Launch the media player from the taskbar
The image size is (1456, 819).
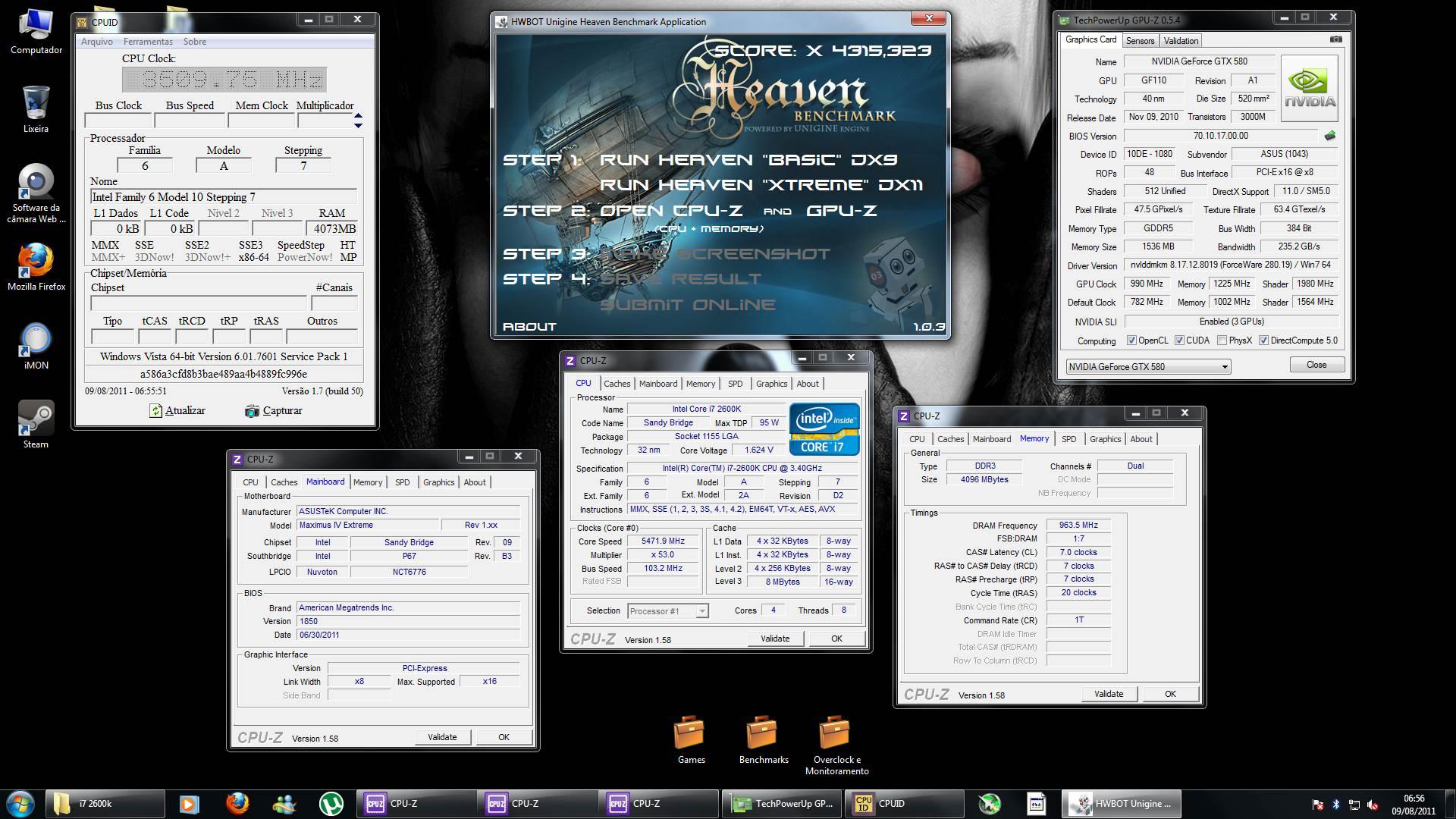coord(189,803)
